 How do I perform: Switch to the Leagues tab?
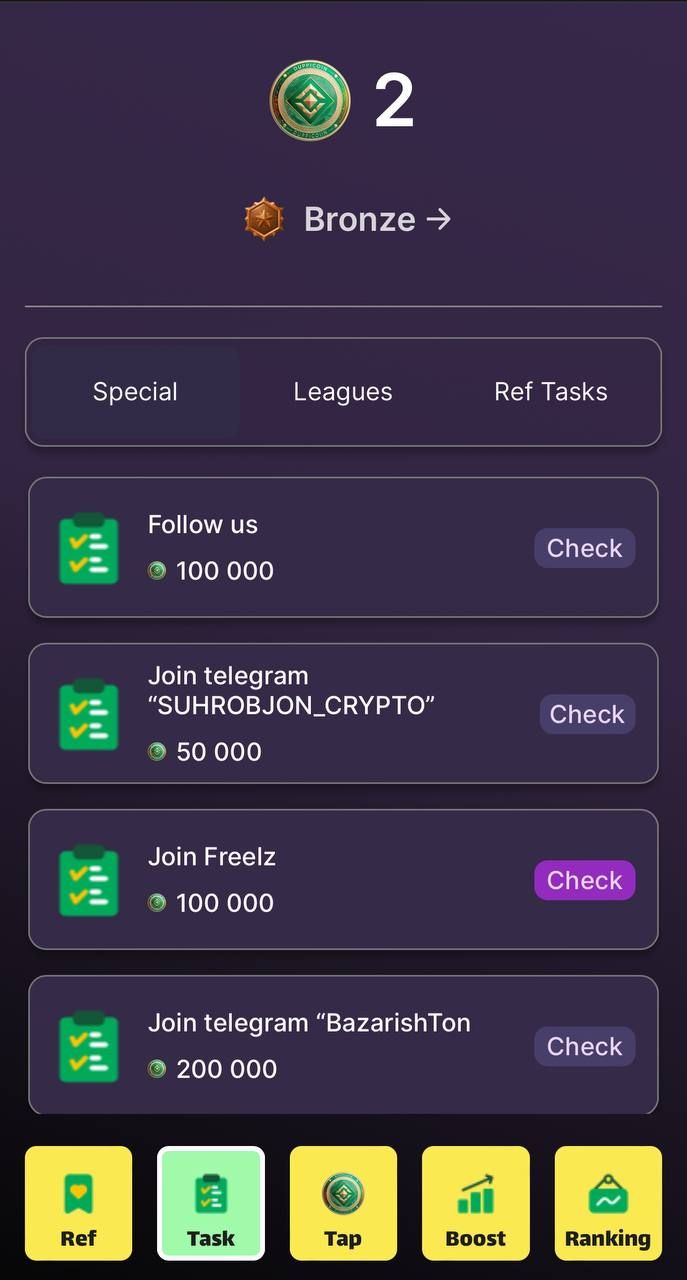click(343, 392)
